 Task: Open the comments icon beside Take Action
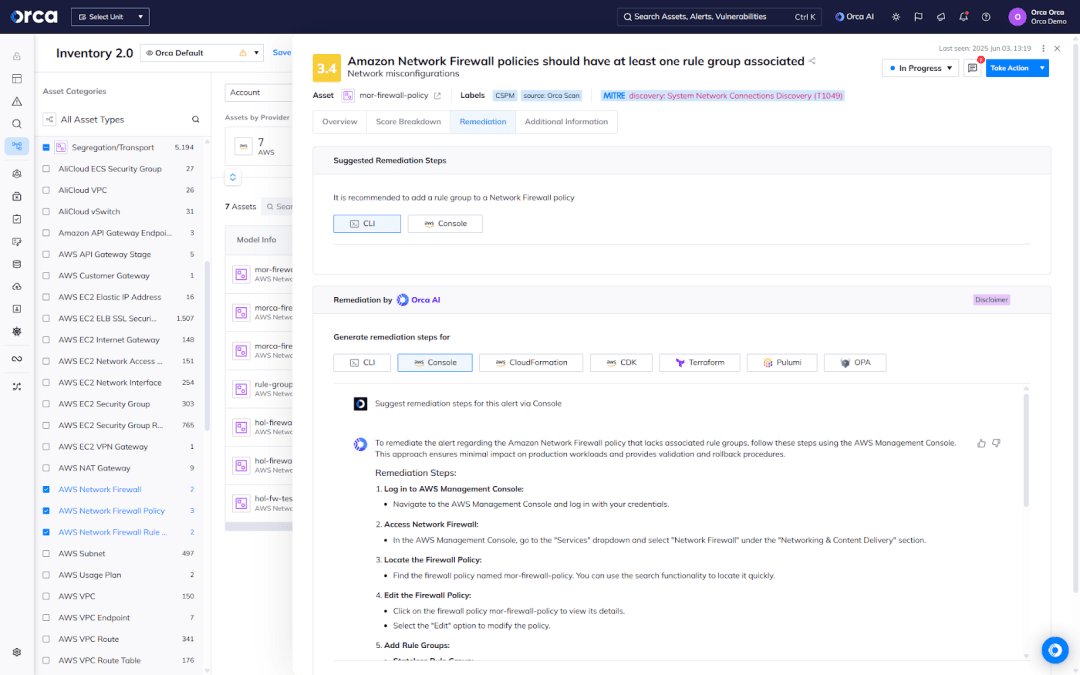[x=973, y=68]
